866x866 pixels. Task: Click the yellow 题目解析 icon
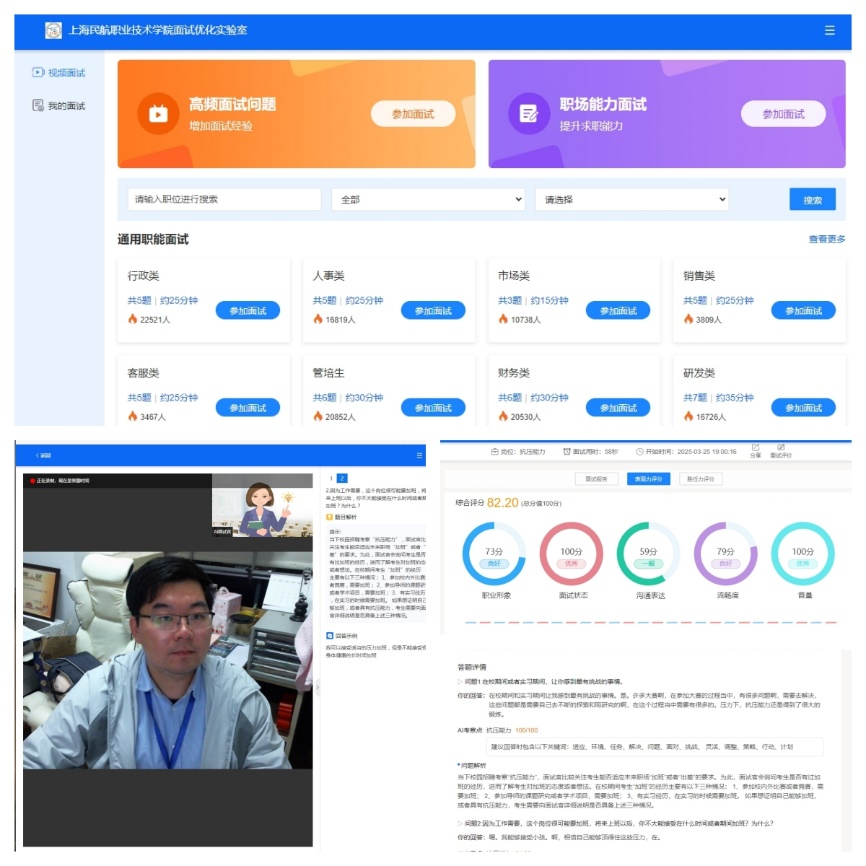point(330,518)
